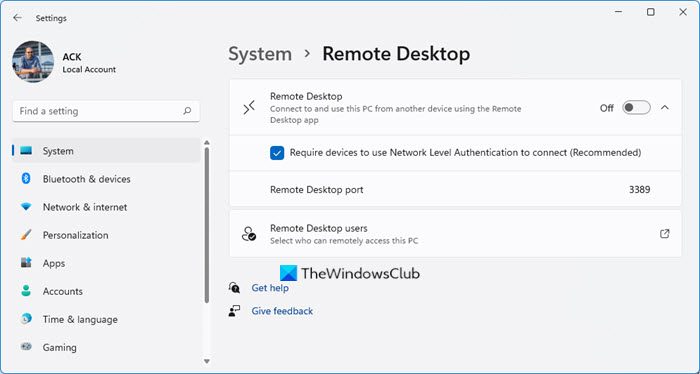Click sidebar scrollbar up arrow
This screenshot has height=374, width=700.
pos(207,143)
